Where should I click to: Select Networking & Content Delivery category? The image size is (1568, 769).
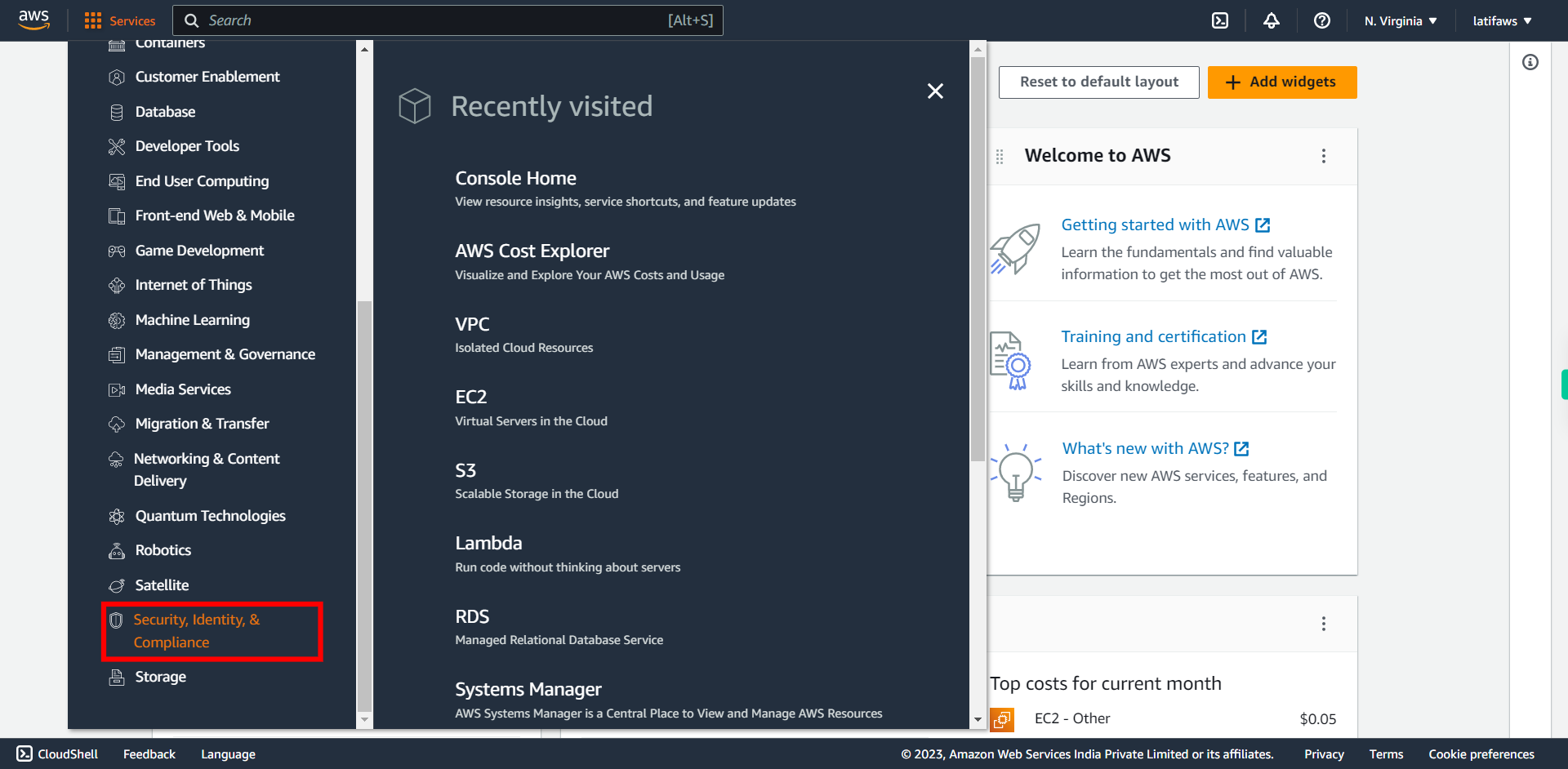[207, 469]
